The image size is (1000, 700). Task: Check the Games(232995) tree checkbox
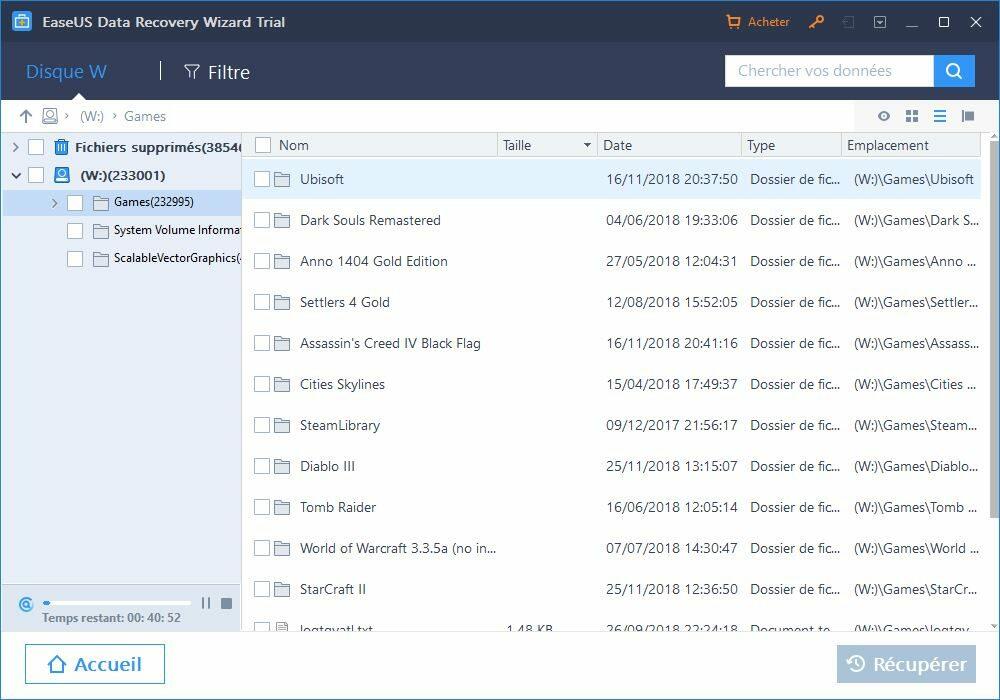75,203
